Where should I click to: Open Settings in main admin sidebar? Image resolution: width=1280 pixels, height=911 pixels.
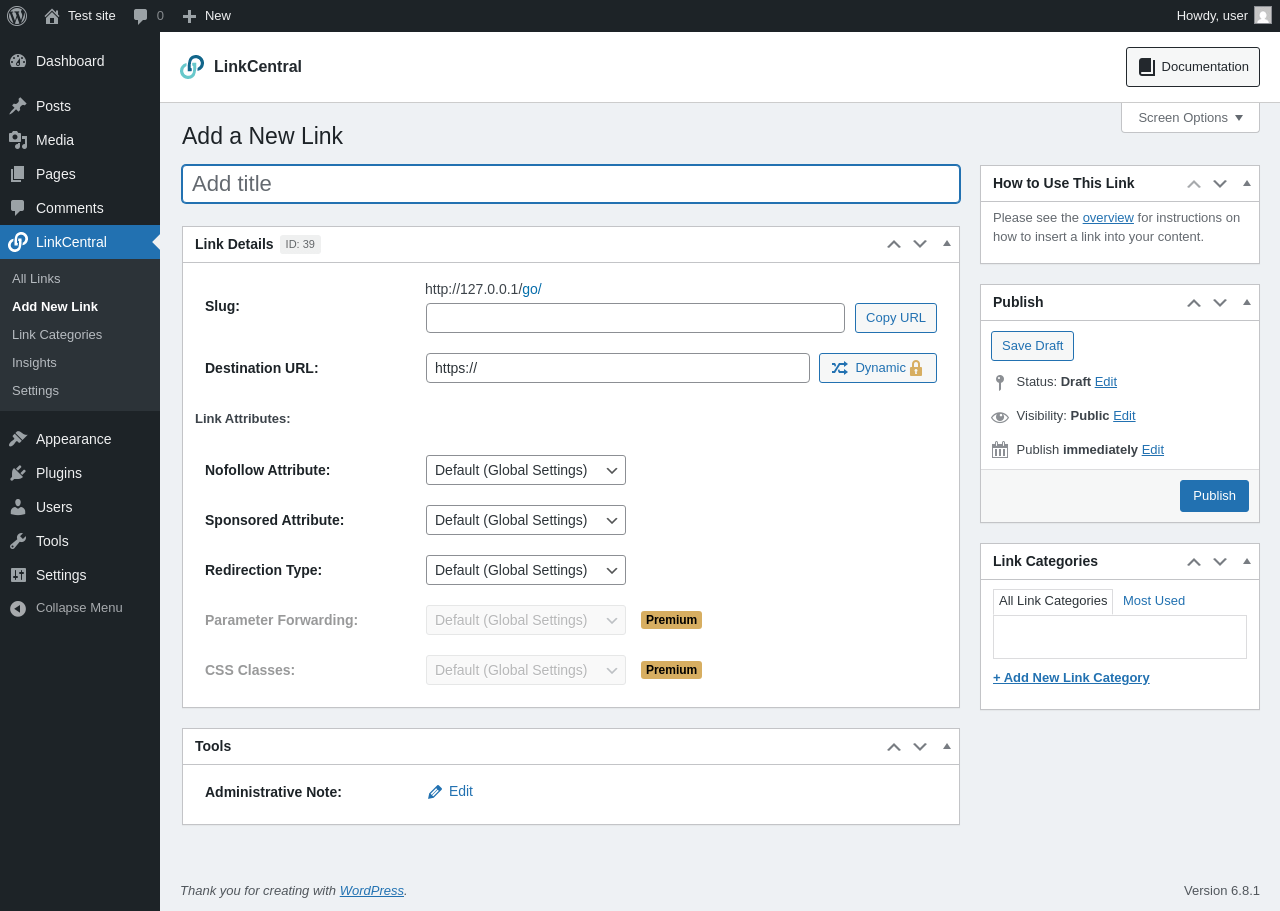[x=80, y=575]
